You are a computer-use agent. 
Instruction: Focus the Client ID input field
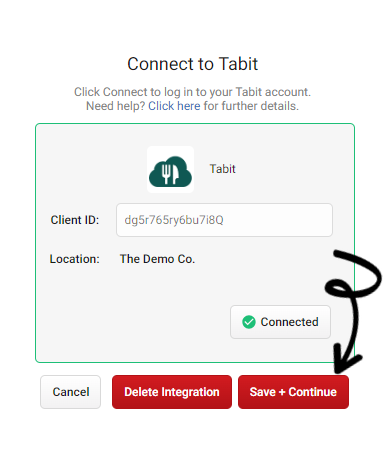coord(224,220)
